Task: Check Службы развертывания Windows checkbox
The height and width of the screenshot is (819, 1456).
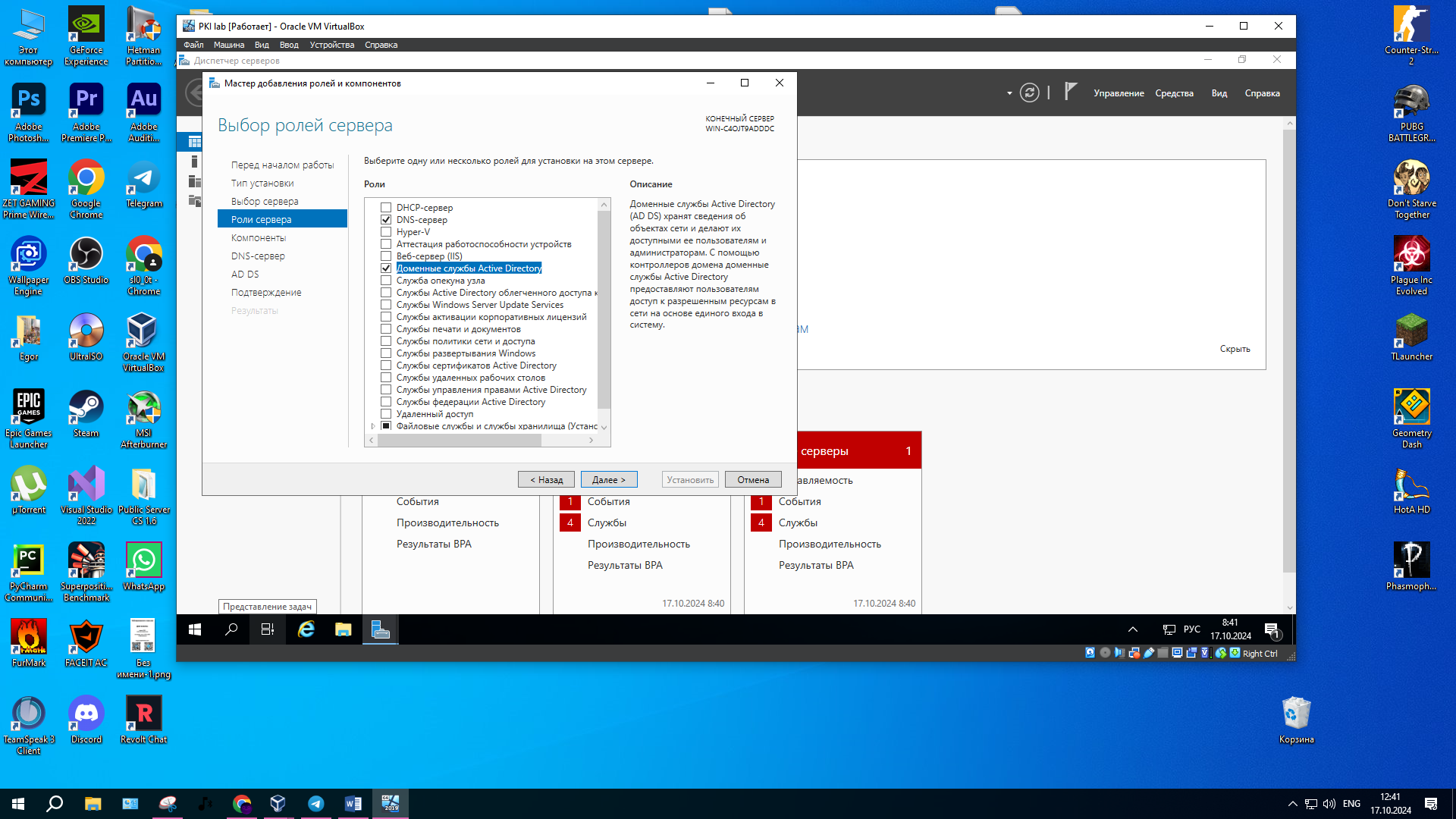Action: [386, 353]
